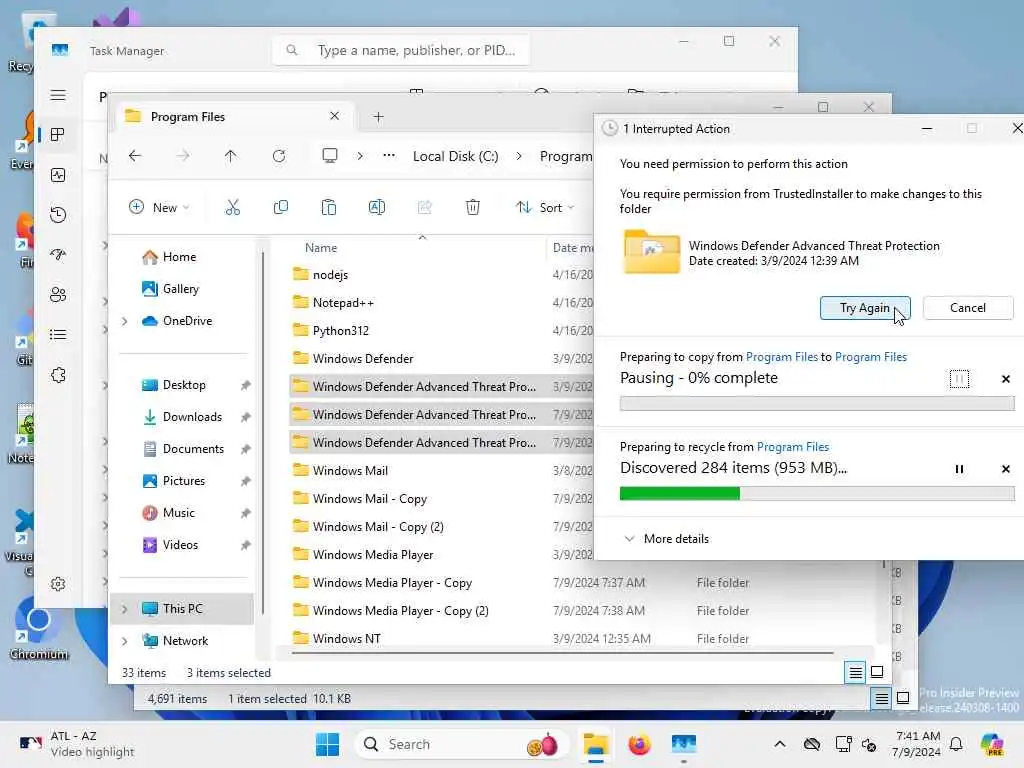Viewport: 1024px width, 768px height.
Task: Click the Cut icon in Explorer toolbar
Action: click(232, 208)
